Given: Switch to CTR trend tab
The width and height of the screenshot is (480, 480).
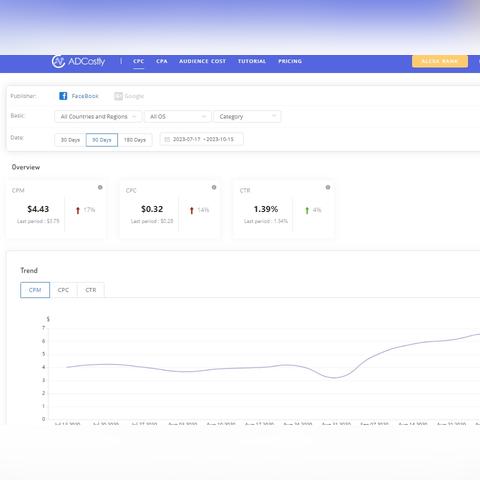Looking at the screenshot, I should (x=91, y=290).
